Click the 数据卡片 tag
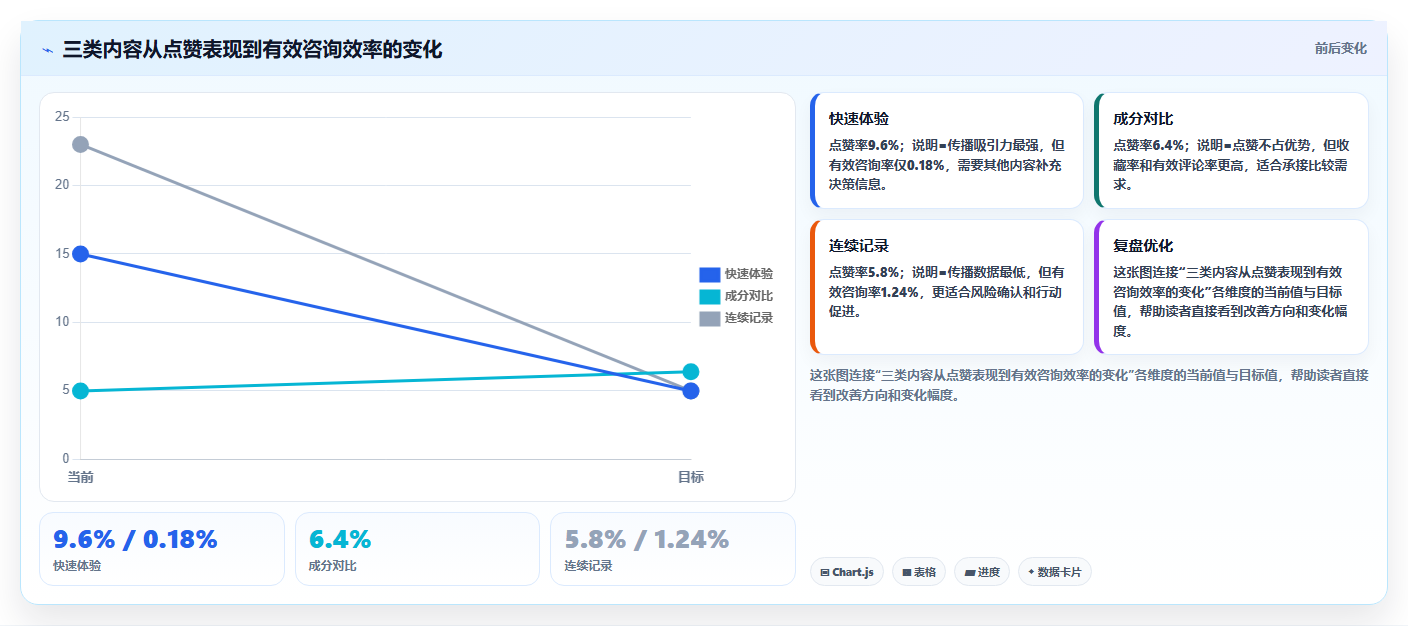Screen dimensions: 1408x626 point(1055,572)
